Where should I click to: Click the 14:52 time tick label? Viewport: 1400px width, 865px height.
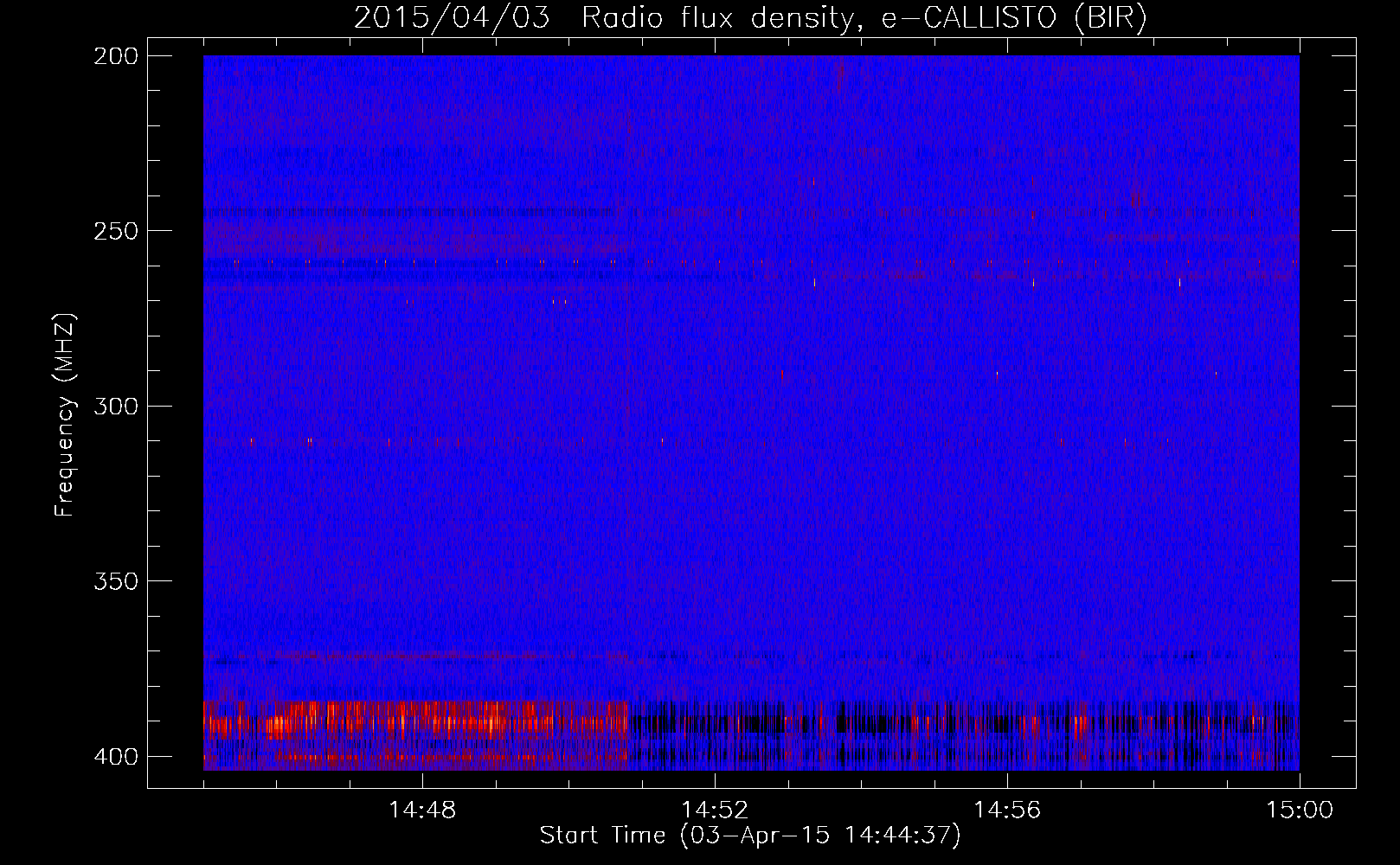tap(715, 811)
